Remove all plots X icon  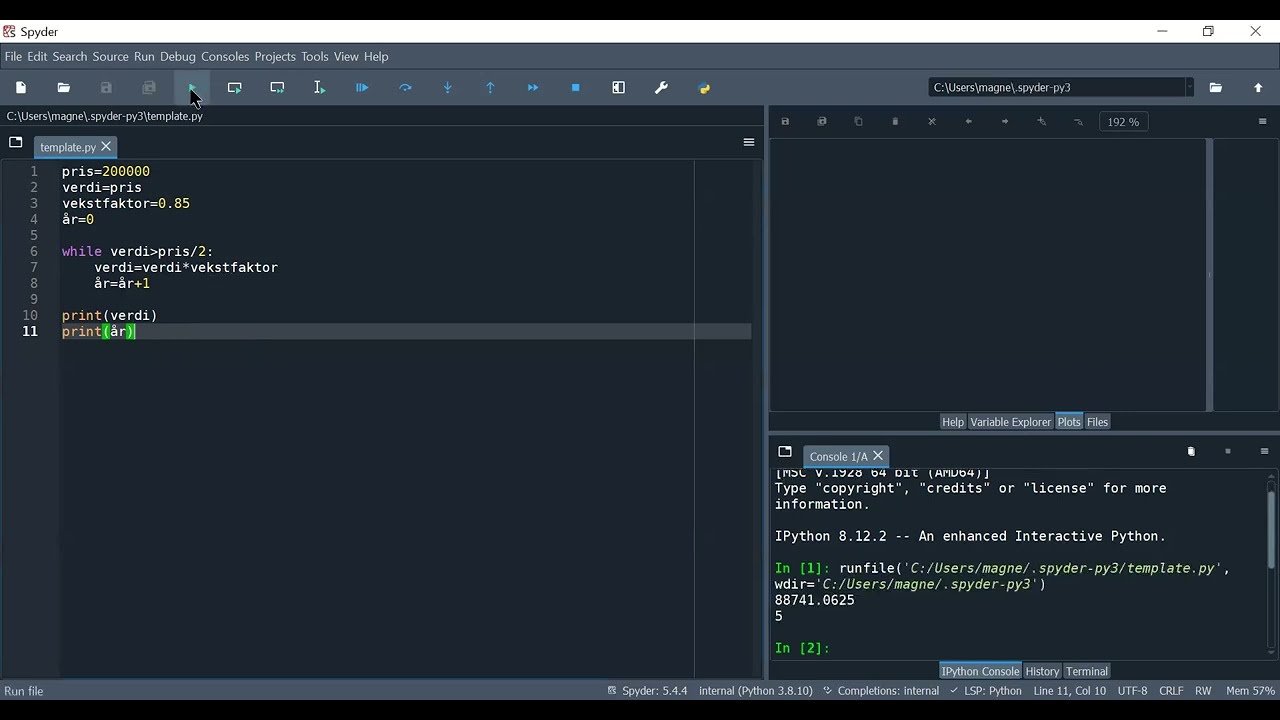[x=932, y=122]
